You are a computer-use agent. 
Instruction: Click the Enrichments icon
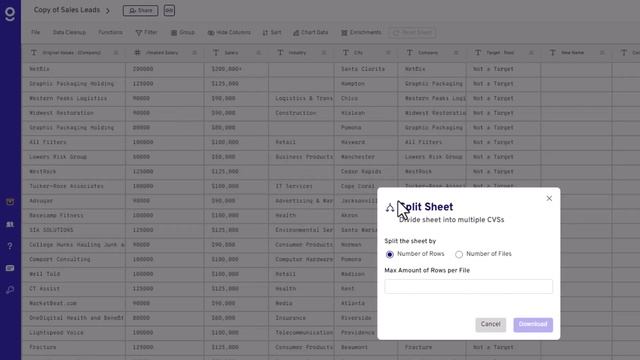coord(344,33)
